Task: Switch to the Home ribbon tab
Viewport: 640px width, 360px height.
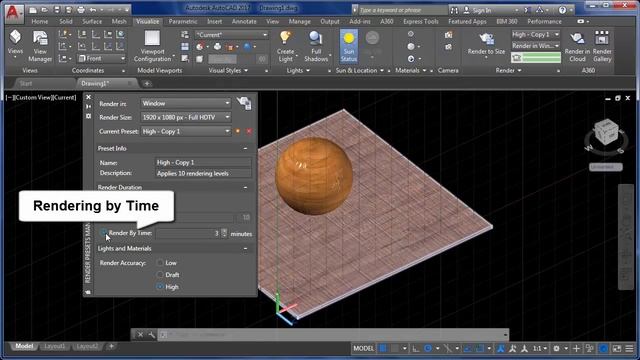Action: point(40,21)
